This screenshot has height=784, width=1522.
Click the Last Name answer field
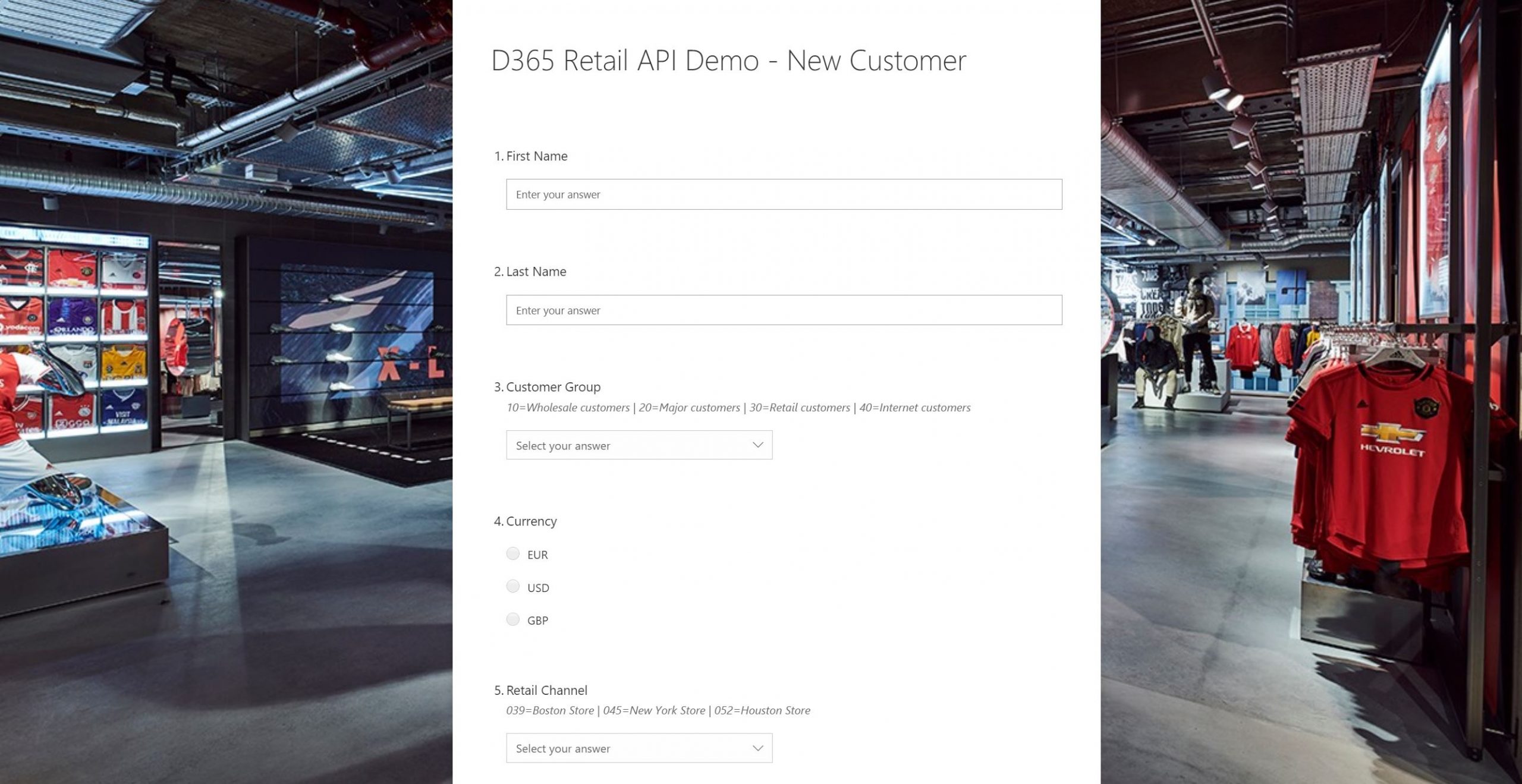coord(784,310)
